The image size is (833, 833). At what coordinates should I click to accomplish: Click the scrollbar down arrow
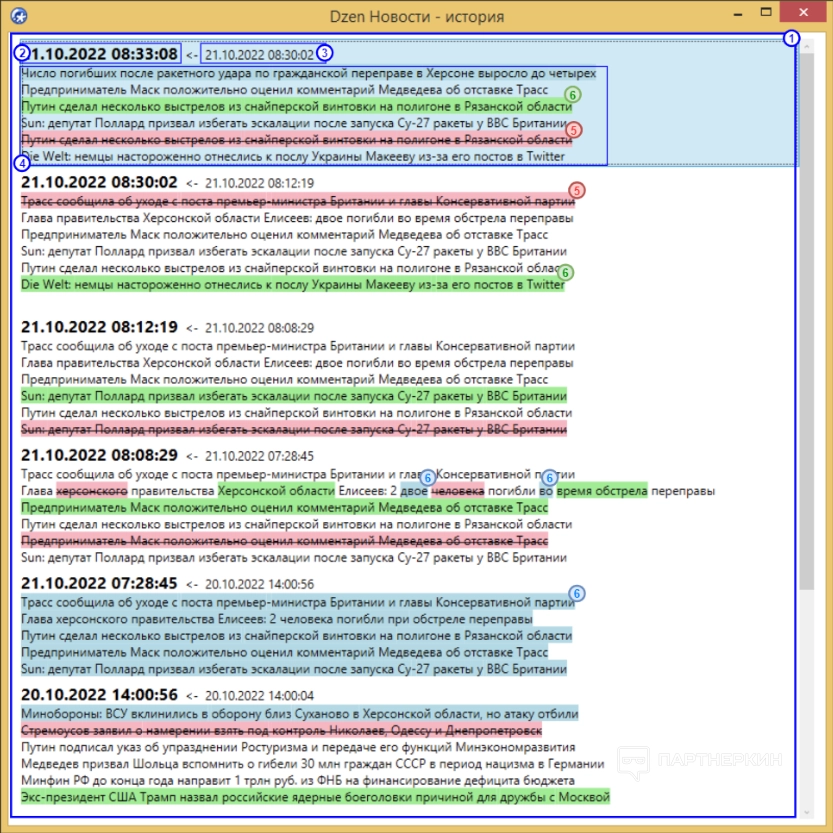pos(806,812)
